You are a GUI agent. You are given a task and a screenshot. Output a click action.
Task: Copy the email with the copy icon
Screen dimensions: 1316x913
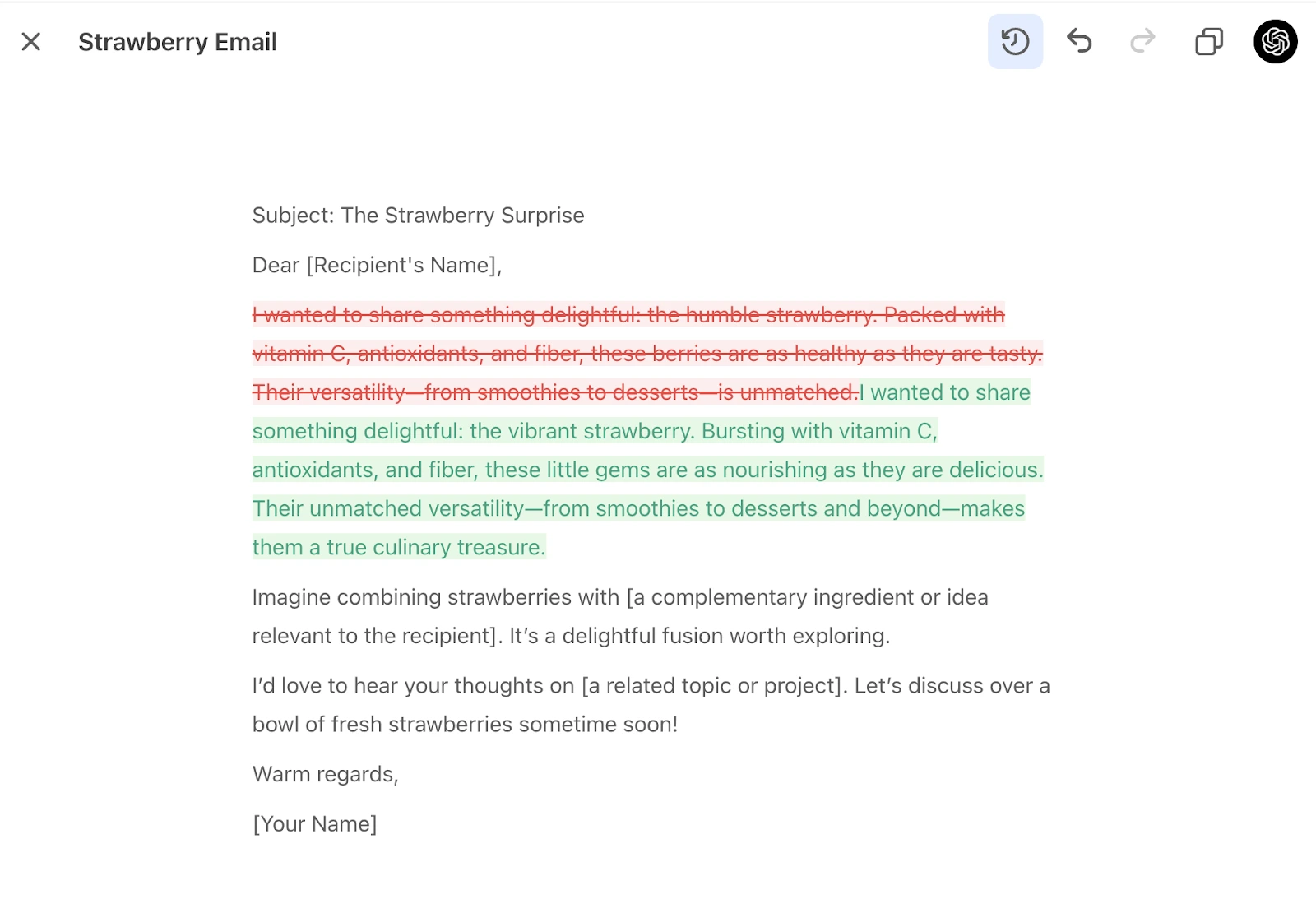[x=1208, y=42]
